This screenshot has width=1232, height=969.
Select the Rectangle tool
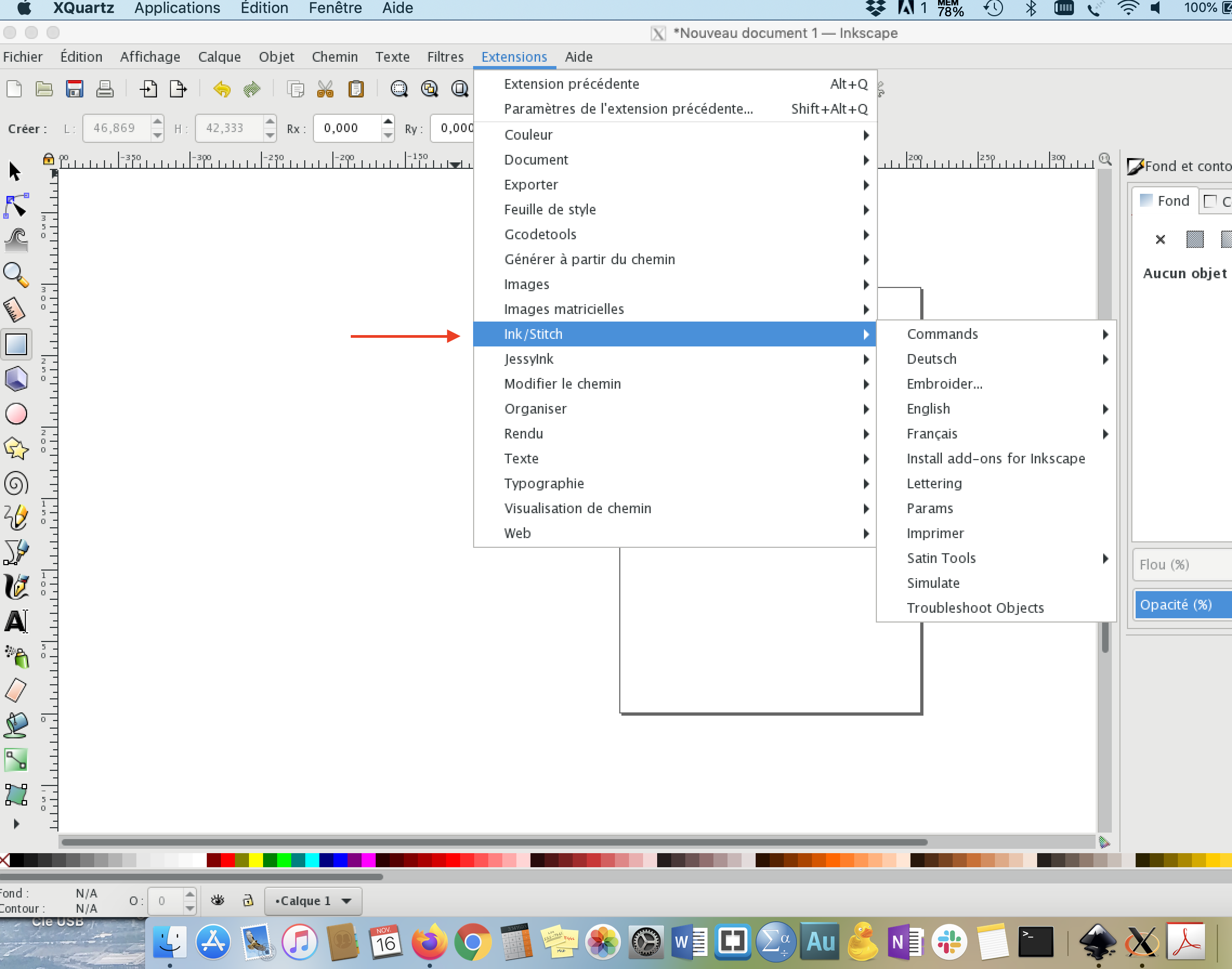click(16, 344)
